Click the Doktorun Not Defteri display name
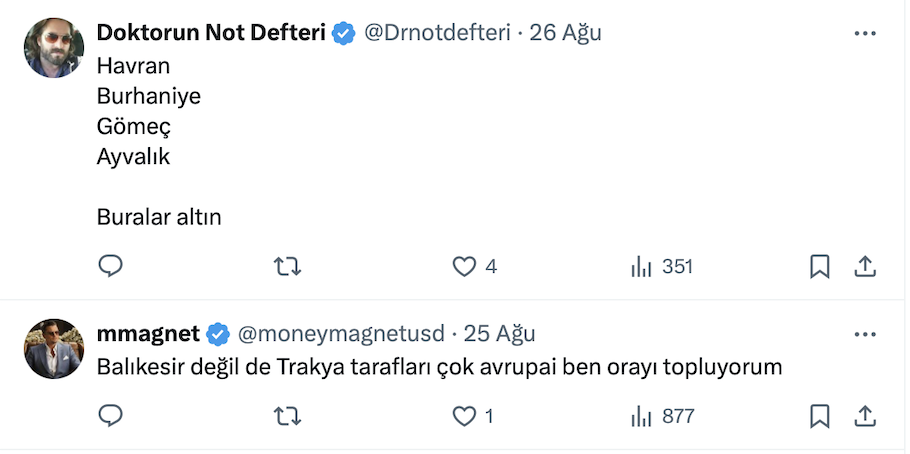The image size is (910, 454). [211, 33]
